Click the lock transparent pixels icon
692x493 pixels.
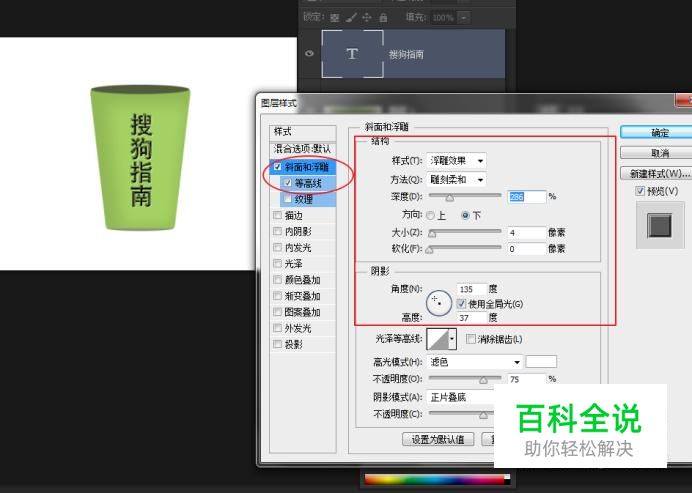(x=335, y=18)
